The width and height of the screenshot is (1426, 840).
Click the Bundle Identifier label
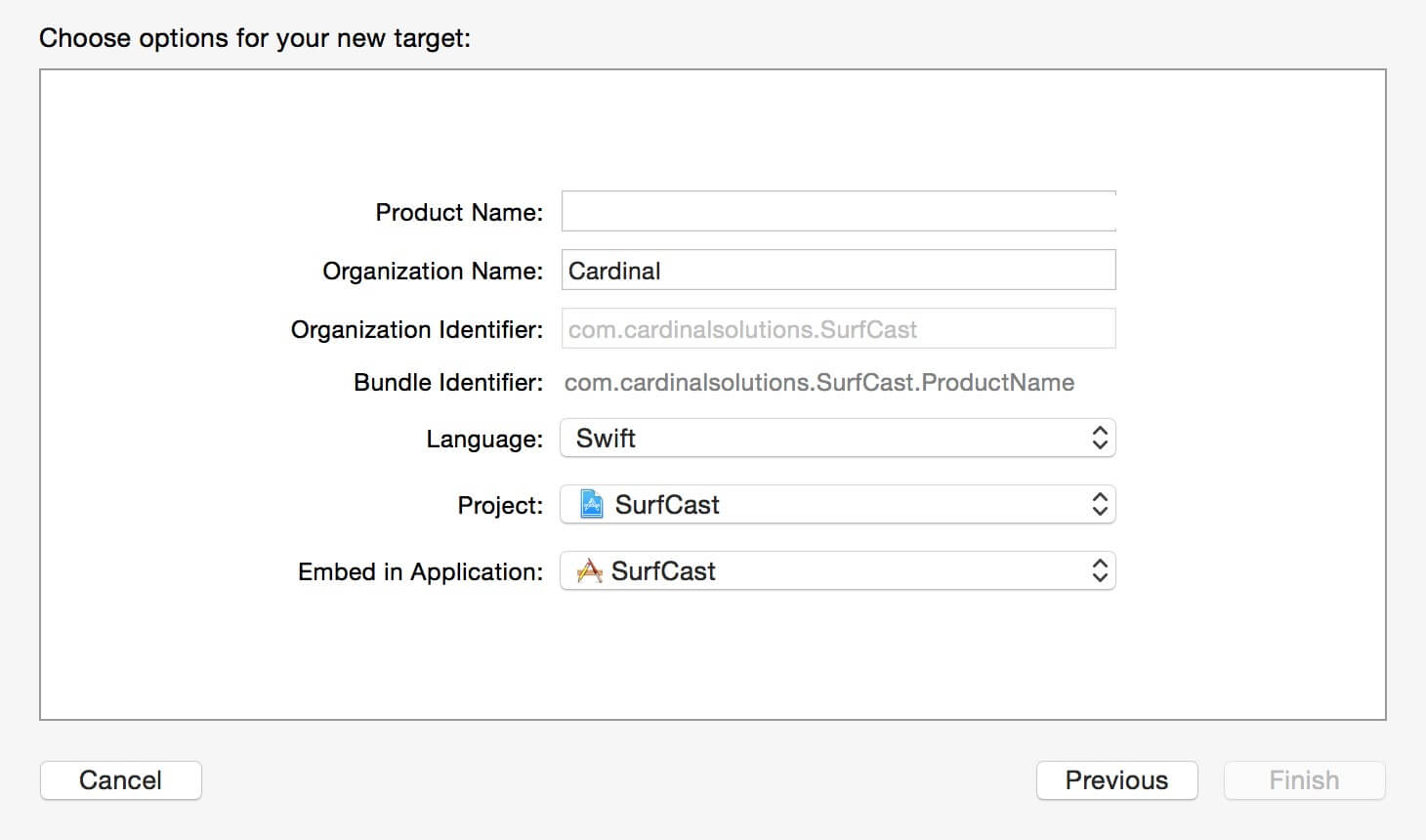coord(447,383)
